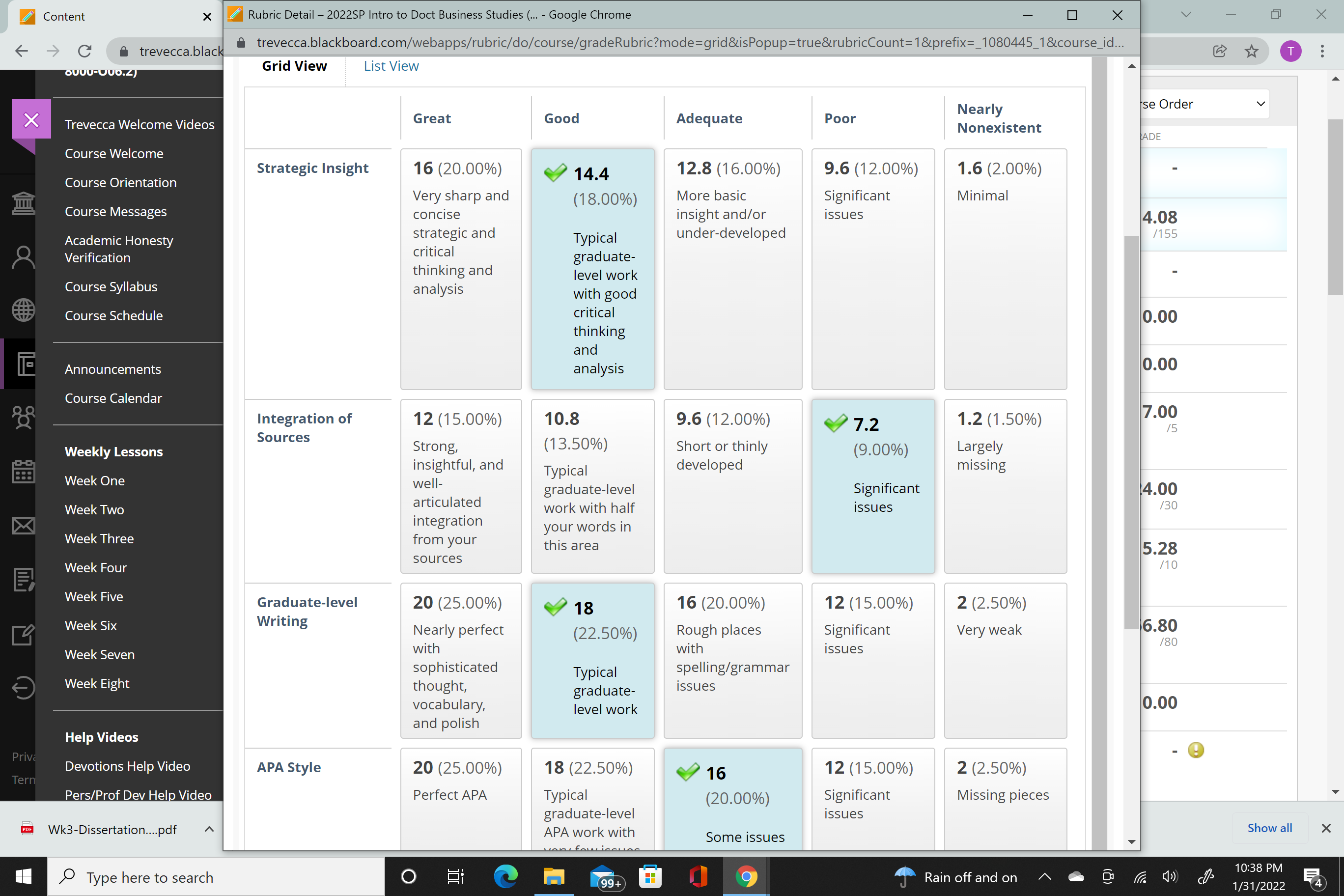Expand the Wk3-Dissertation download options chevron
The height and width of the screenshot is (896, 1344).
(x=209, y=829)
